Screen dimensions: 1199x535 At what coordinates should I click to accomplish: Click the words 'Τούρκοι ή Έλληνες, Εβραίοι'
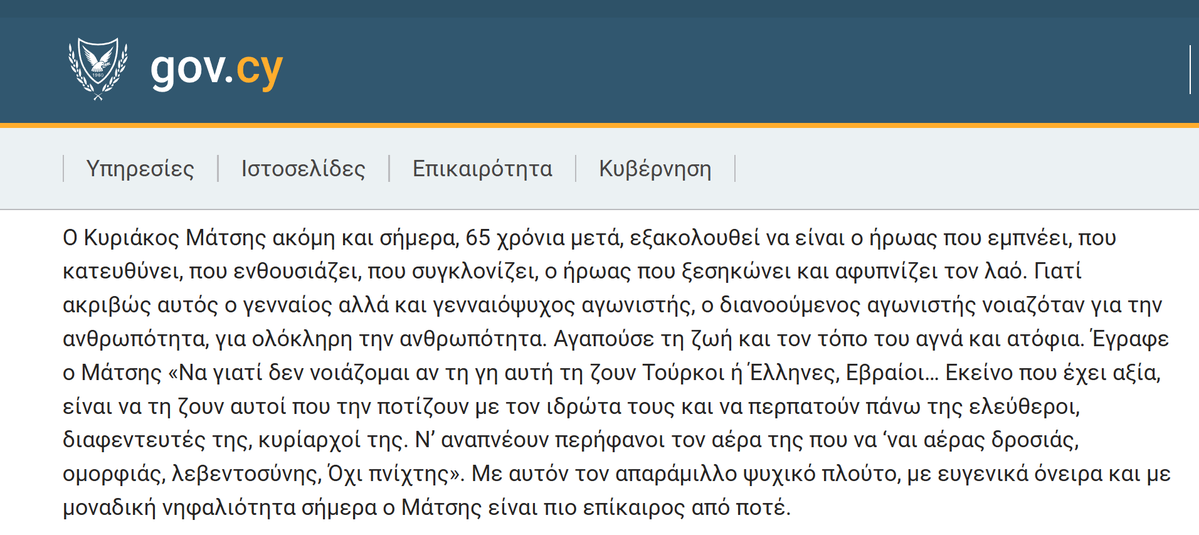(782, 372)
